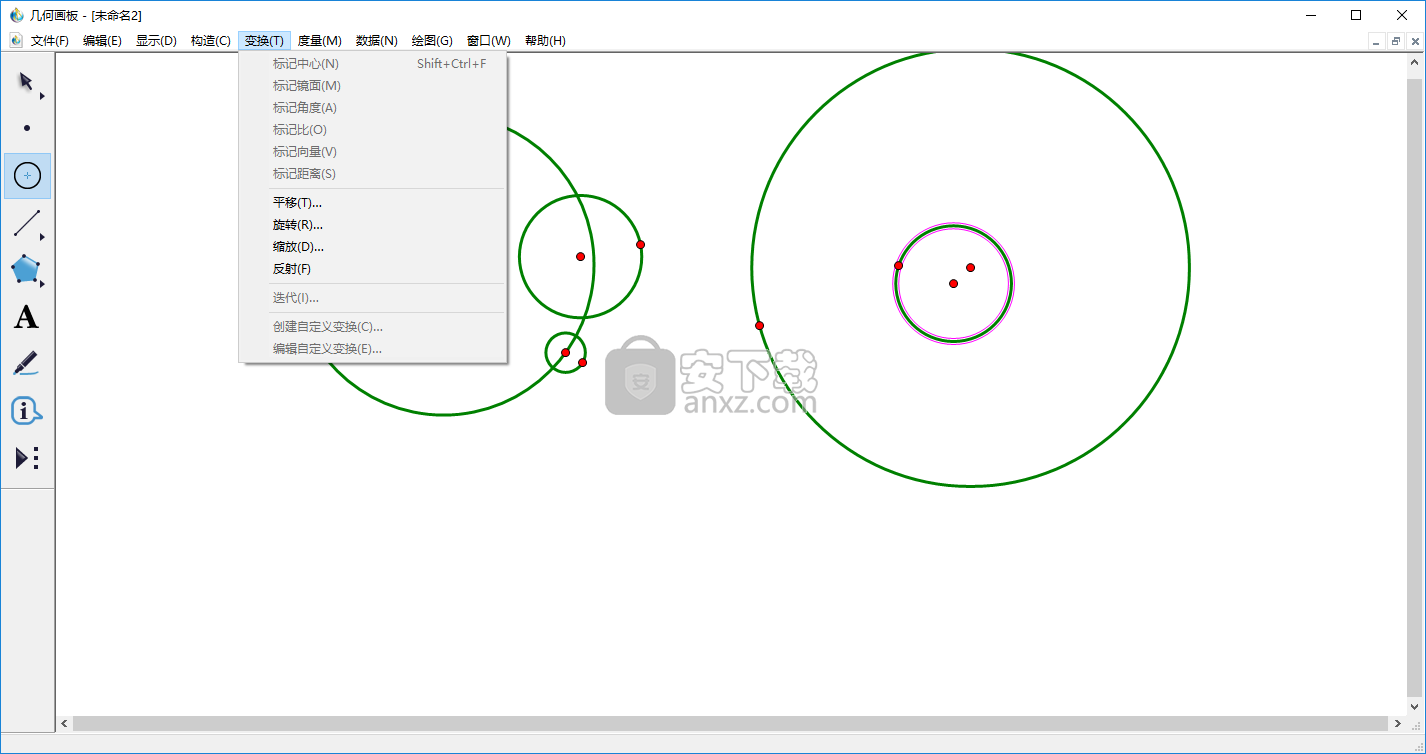Image resolution: width=1426 pixels, height=754 pixels.
Task: Select red point inside the smallest circle
Action: pos(565,353)
